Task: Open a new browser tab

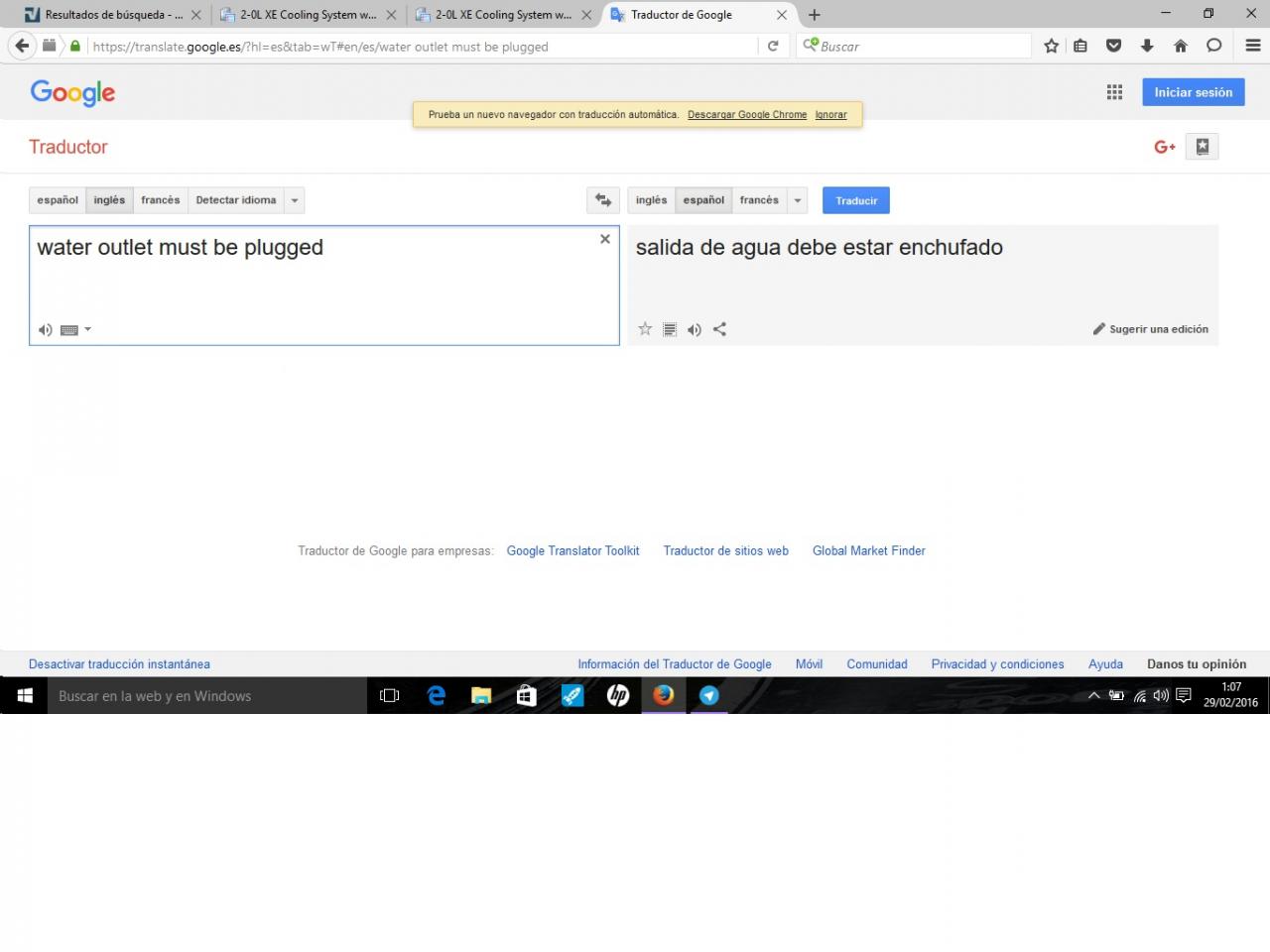Action: 815,15
